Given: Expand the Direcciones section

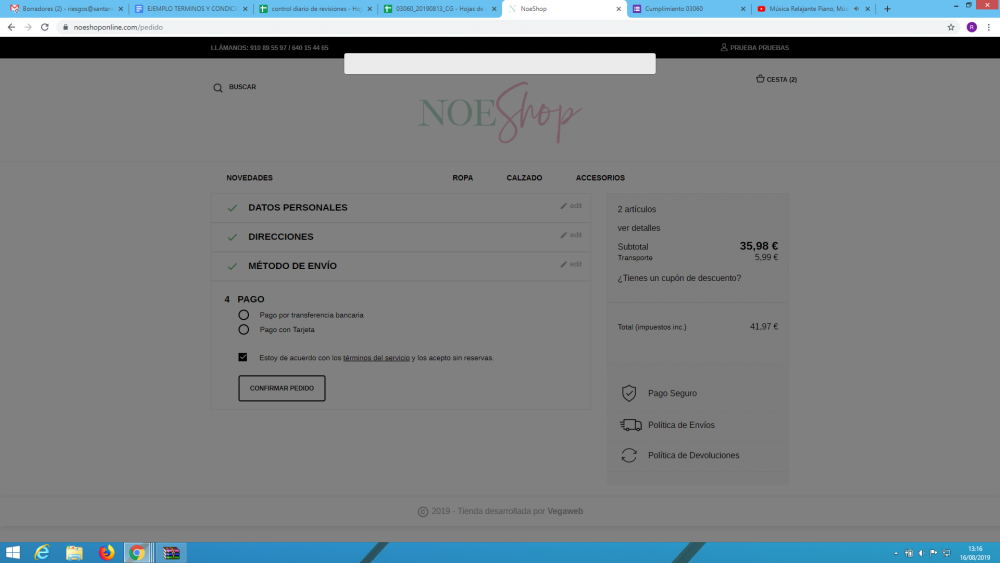Looking at the screenshot, I should pos(281,237).
